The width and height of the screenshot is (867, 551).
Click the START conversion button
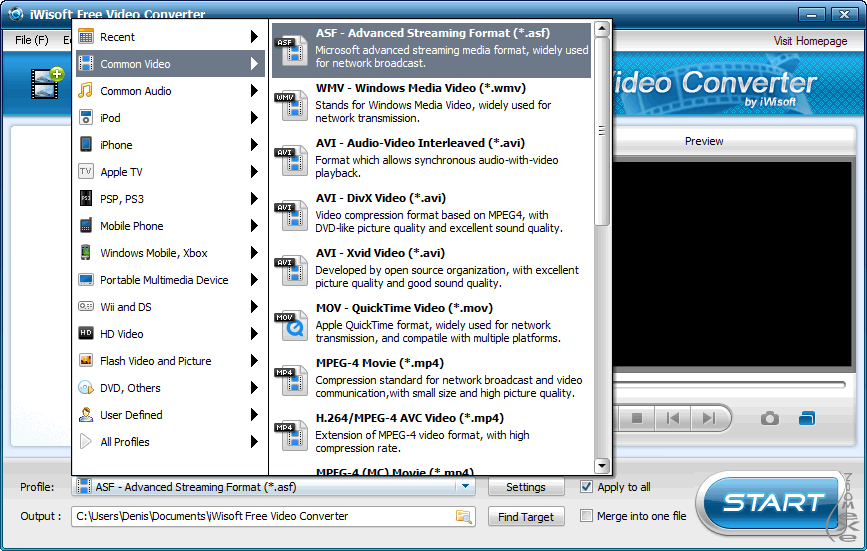772,502
